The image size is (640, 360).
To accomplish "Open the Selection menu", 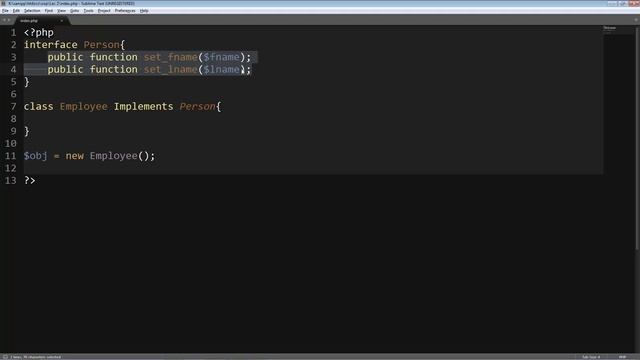I will pos(32,11).
